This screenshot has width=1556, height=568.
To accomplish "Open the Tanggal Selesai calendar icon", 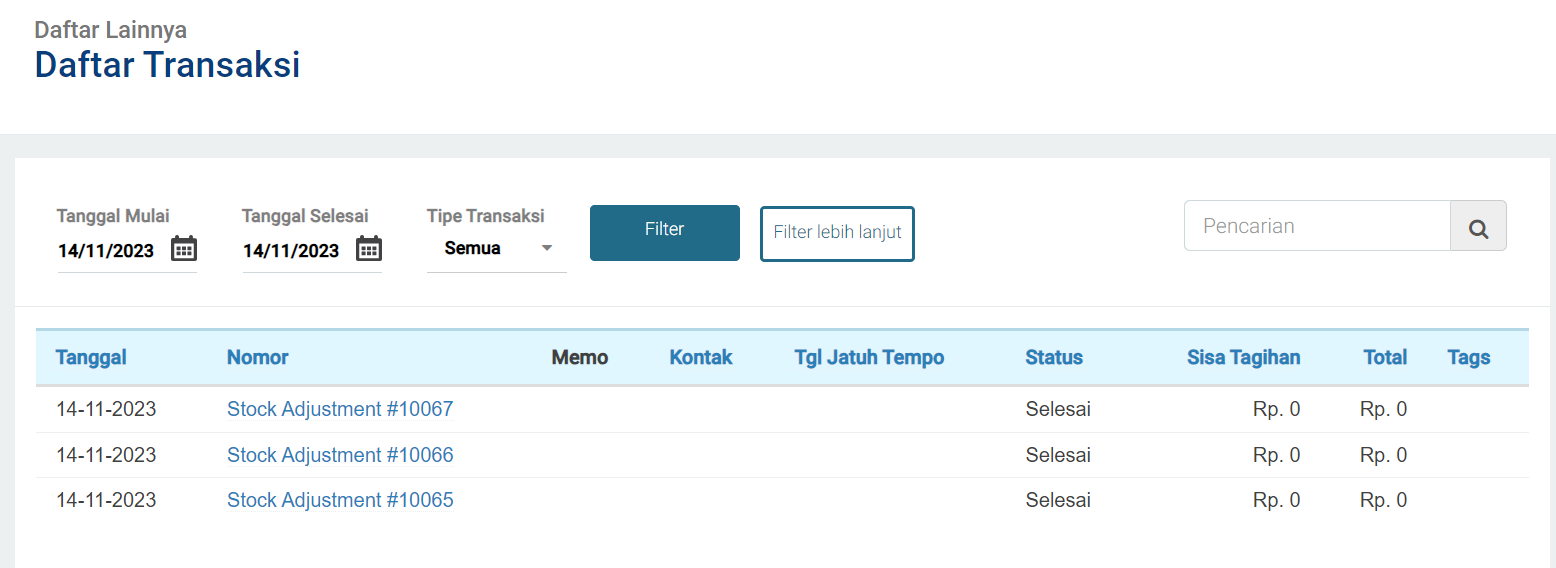I will [x=370, y=249].
